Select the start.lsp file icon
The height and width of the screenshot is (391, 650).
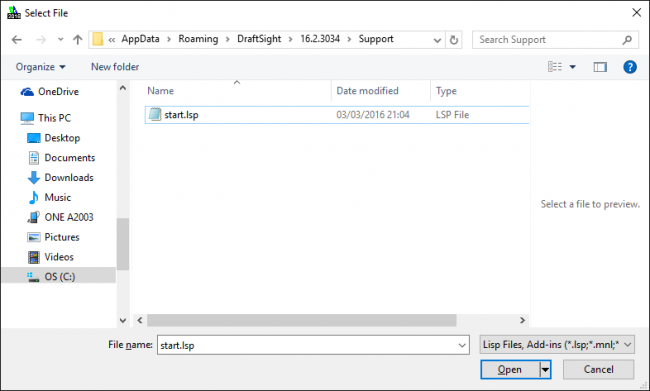[155, 114]
